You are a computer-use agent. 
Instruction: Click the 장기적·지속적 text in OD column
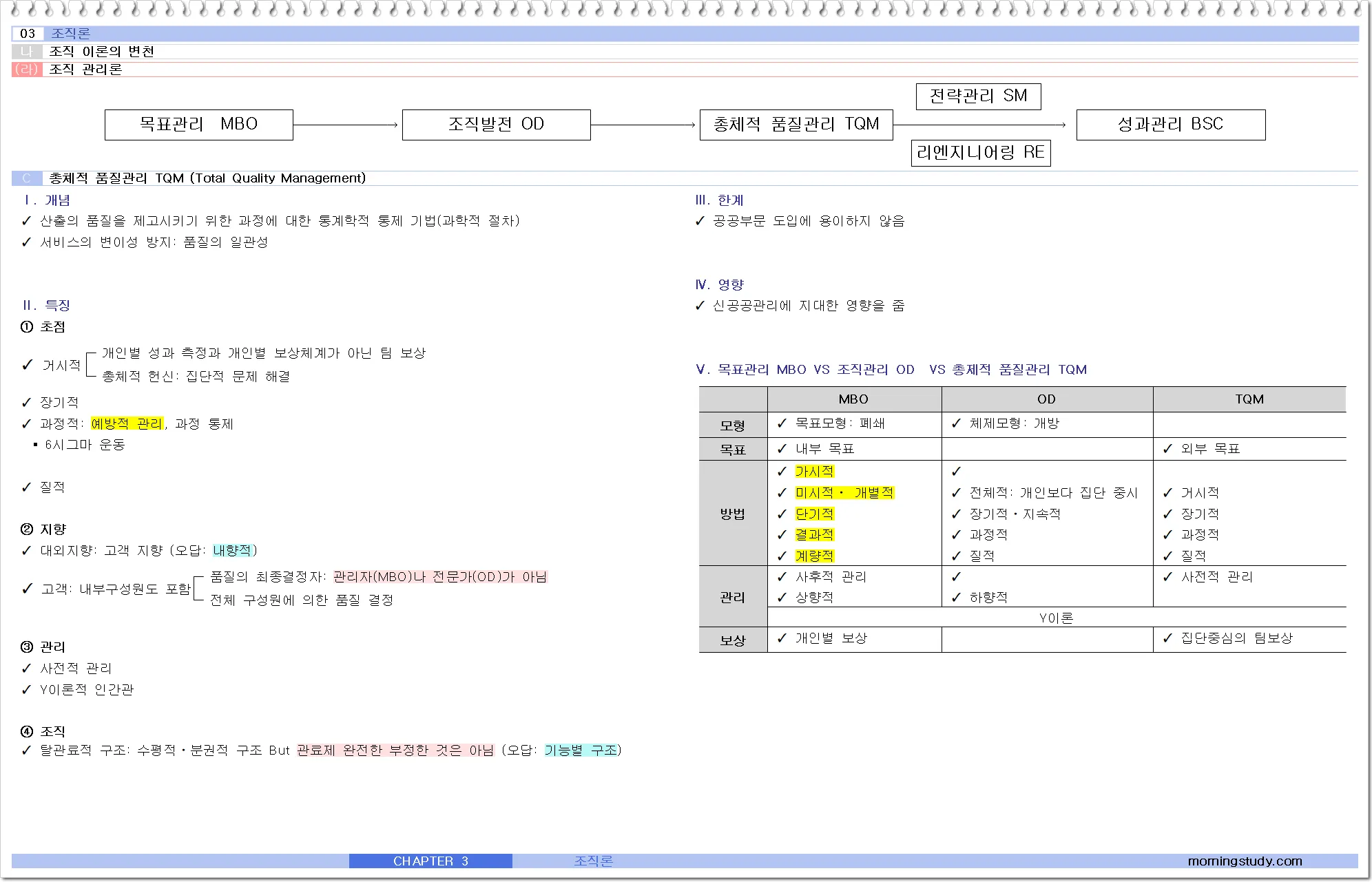pos(1015,514)
